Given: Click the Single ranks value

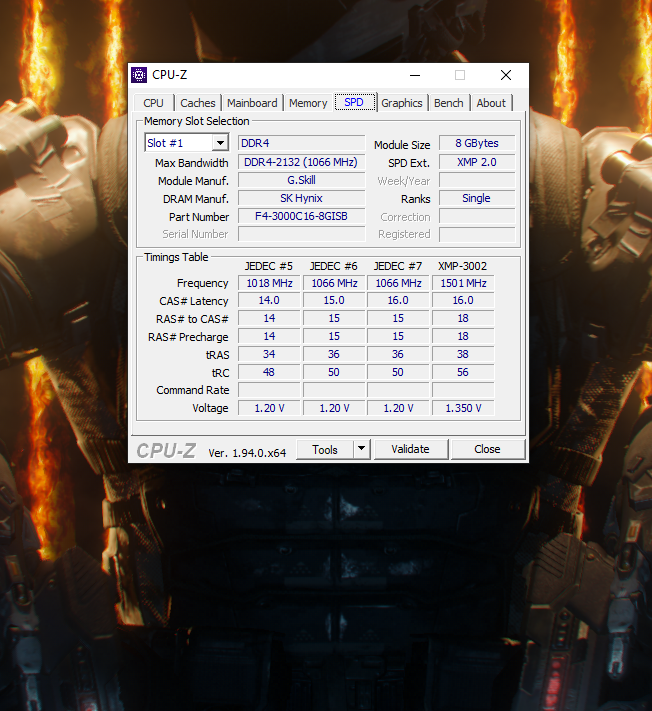Looking at the screenshot, I should point(477,199).
